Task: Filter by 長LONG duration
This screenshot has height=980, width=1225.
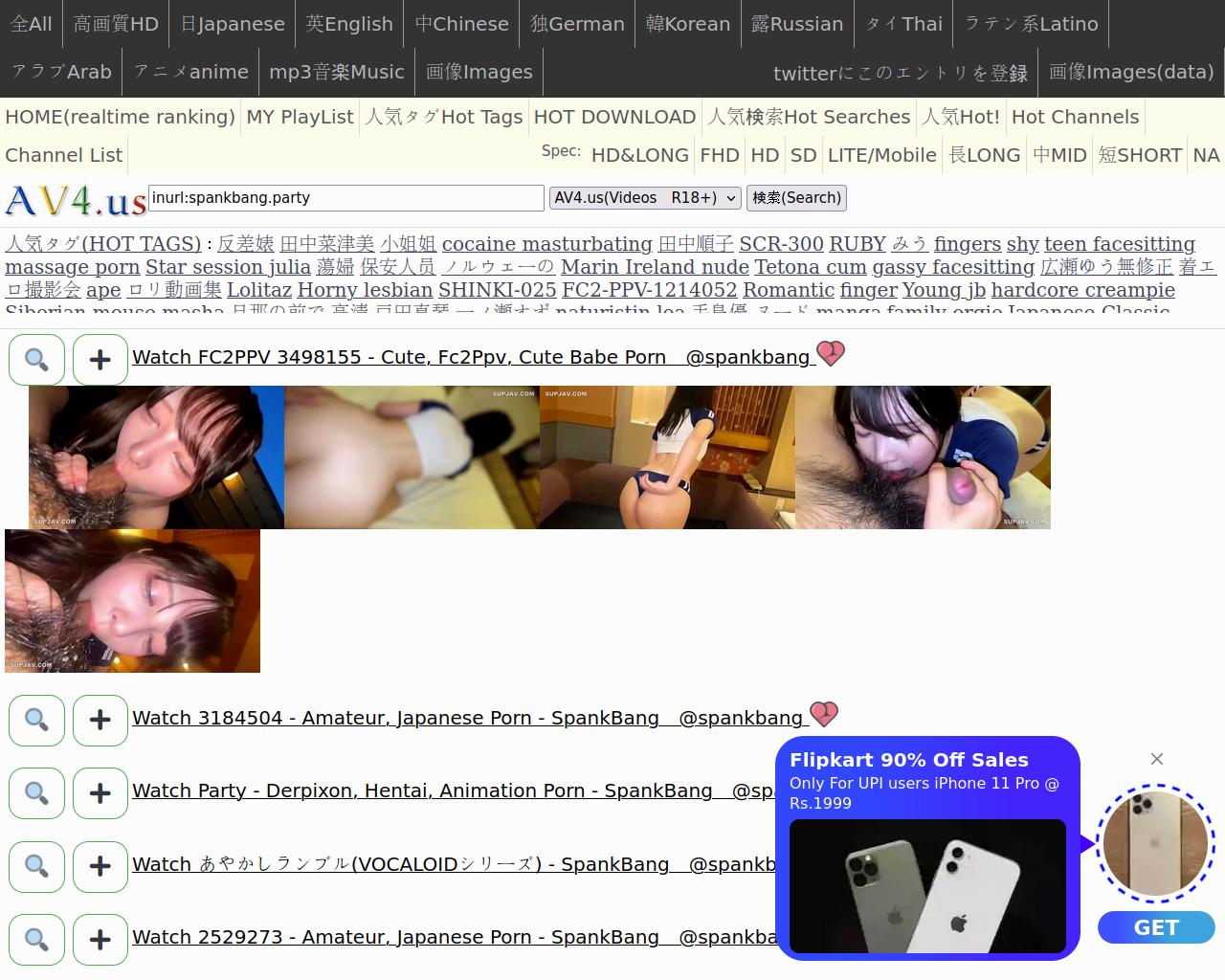Action: pyautogui.click(x=985, y=155)
